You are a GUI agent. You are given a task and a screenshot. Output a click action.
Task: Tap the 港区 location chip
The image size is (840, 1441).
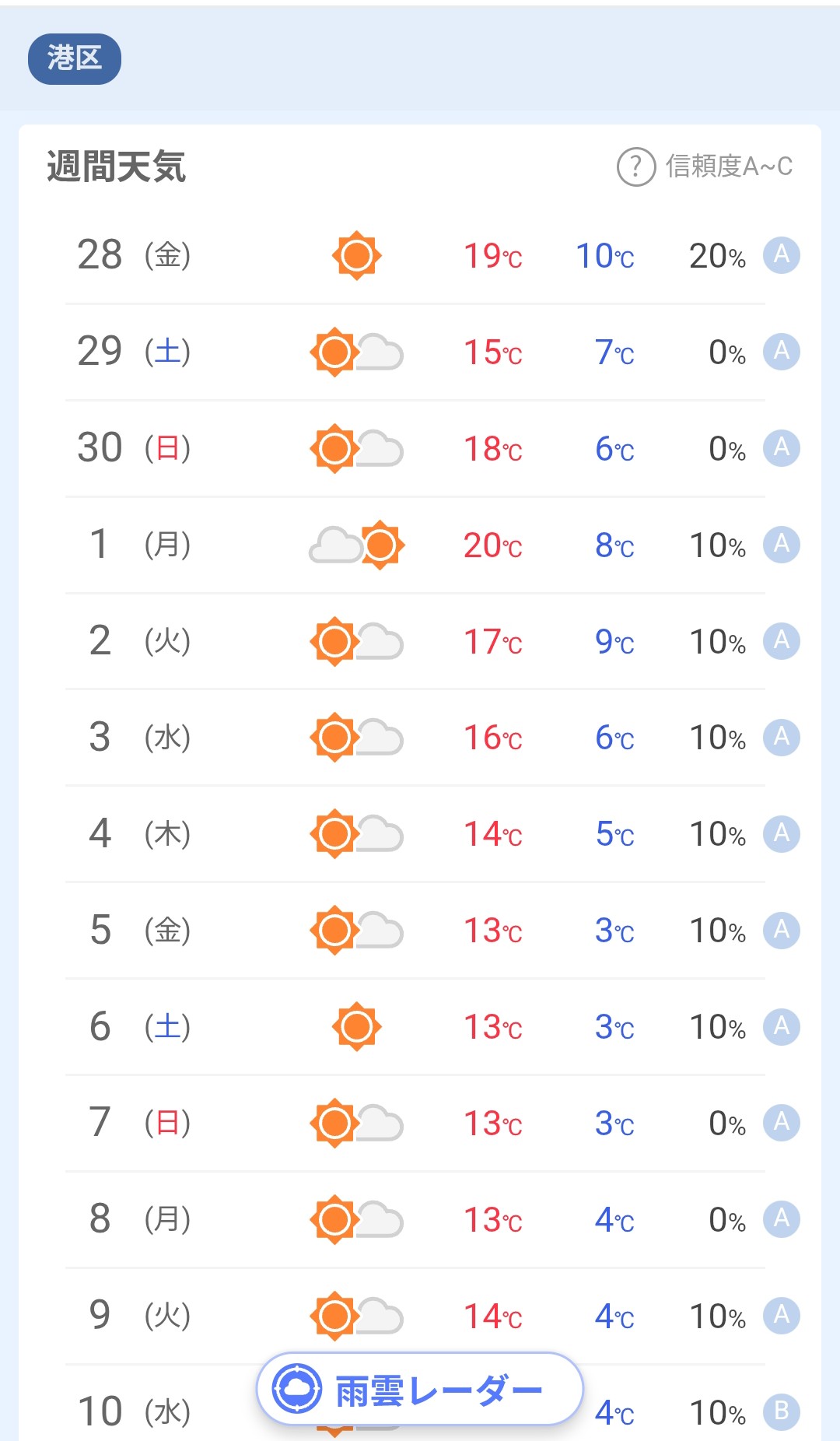(75, 58)
